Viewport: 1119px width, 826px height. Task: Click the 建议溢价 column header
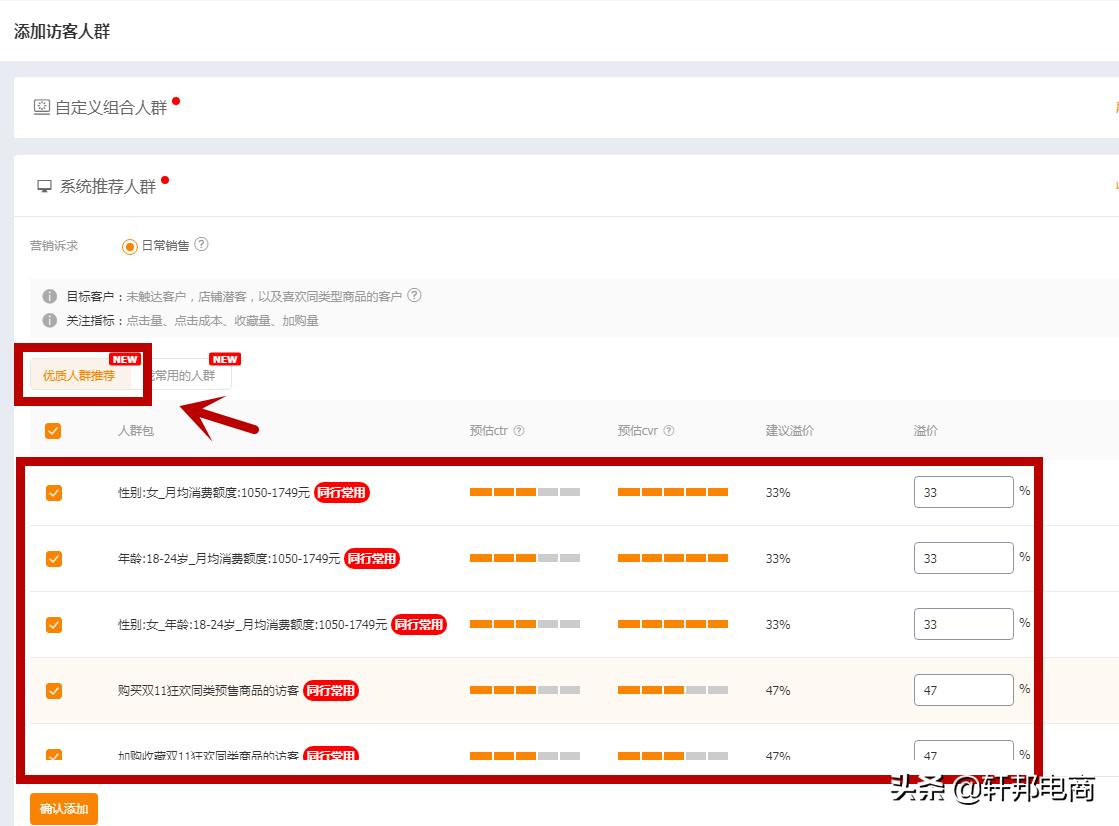[789, 430]
